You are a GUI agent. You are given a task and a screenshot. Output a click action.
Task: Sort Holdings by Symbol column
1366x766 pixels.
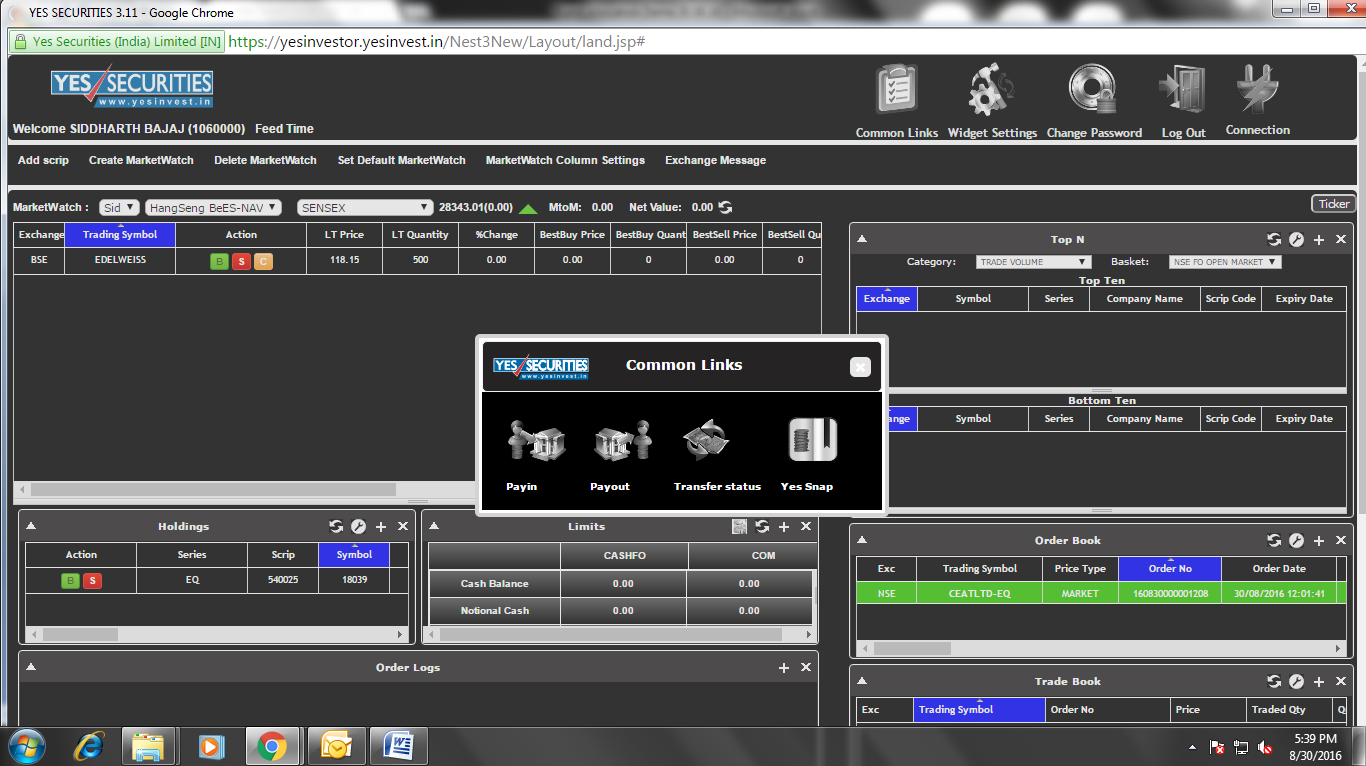[354, 555]
